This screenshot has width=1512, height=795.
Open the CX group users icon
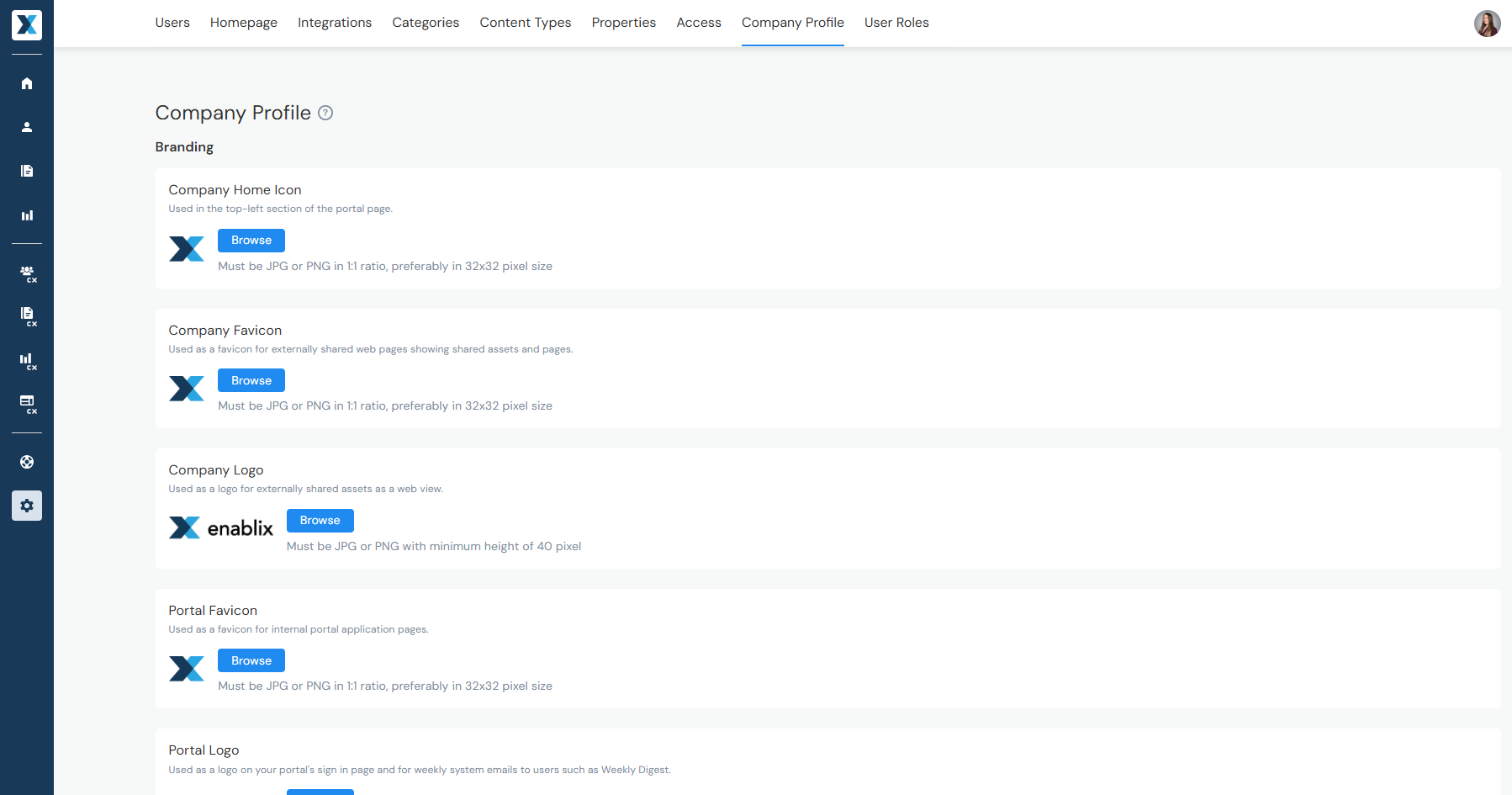[27, 273]
